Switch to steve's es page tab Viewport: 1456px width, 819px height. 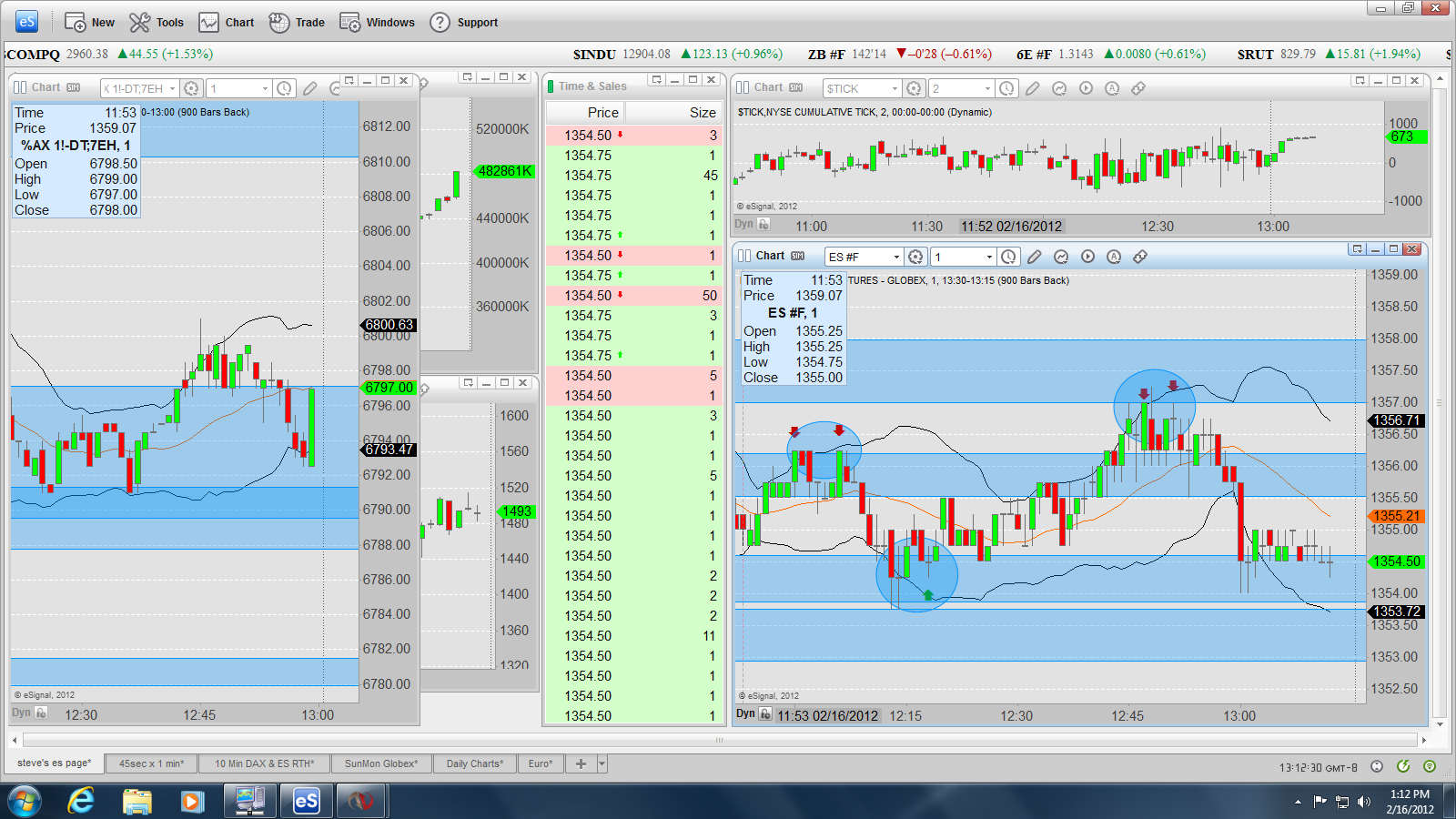tap(55, 763)
